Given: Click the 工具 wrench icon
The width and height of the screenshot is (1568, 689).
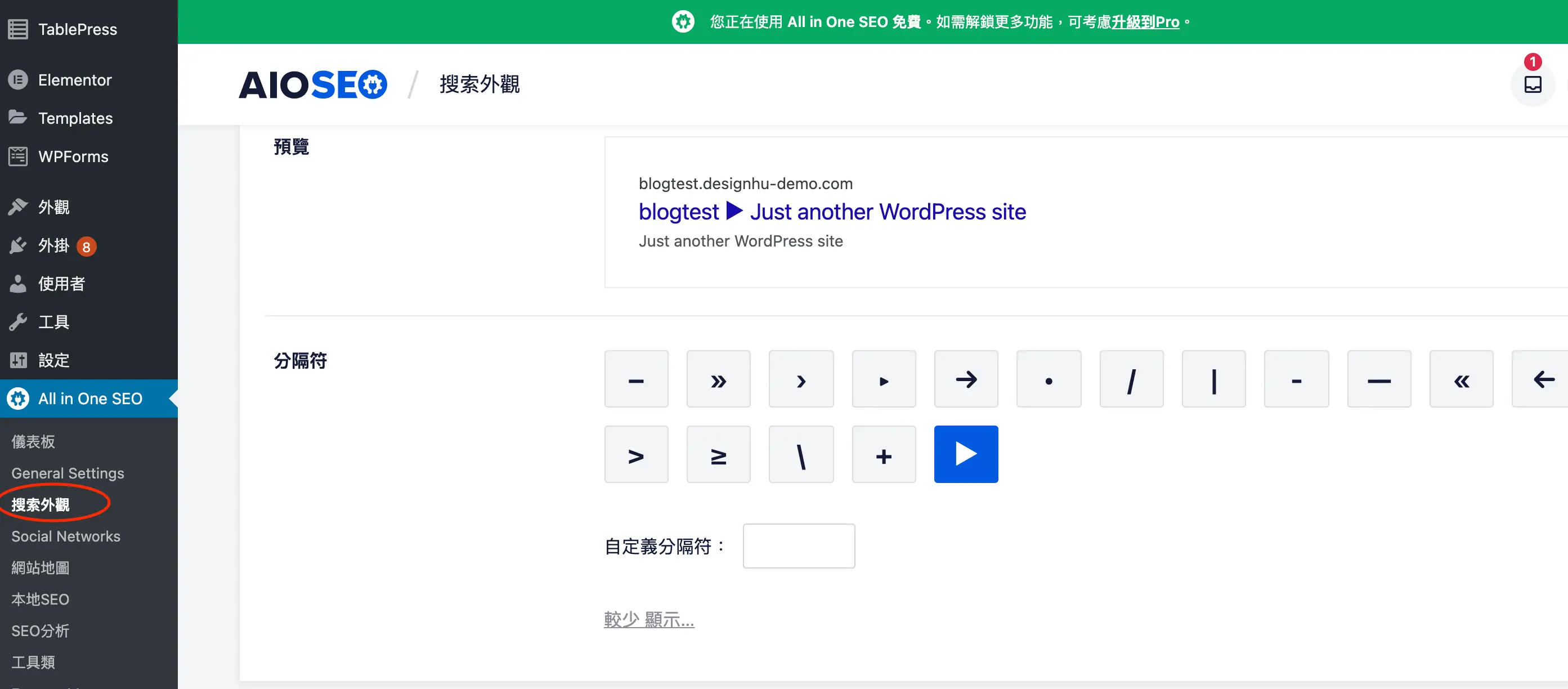Looking at the screenshot, I should 18,322.
